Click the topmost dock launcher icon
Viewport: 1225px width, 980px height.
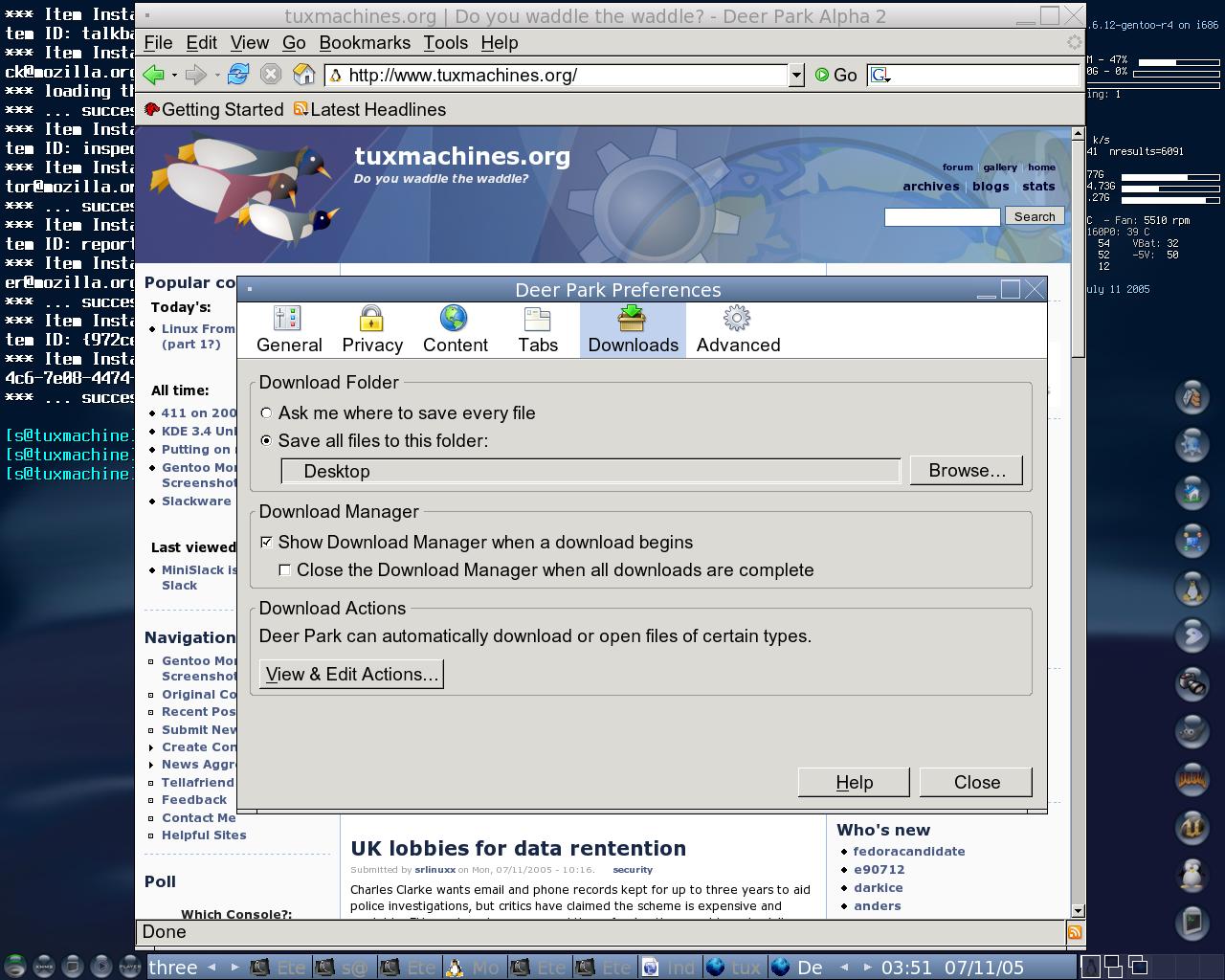coord(1192,396)
